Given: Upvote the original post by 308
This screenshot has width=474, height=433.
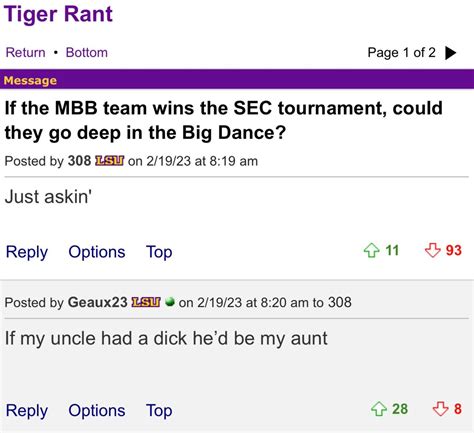Looking at the screenshot, I should (371, 250).
